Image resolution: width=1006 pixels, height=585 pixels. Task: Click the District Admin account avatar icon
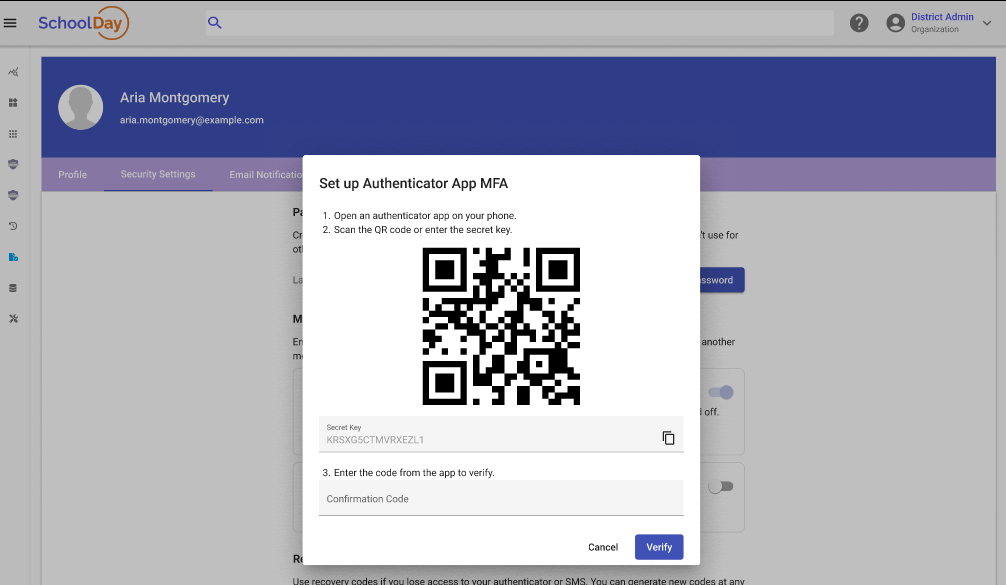tap(895, 23)
